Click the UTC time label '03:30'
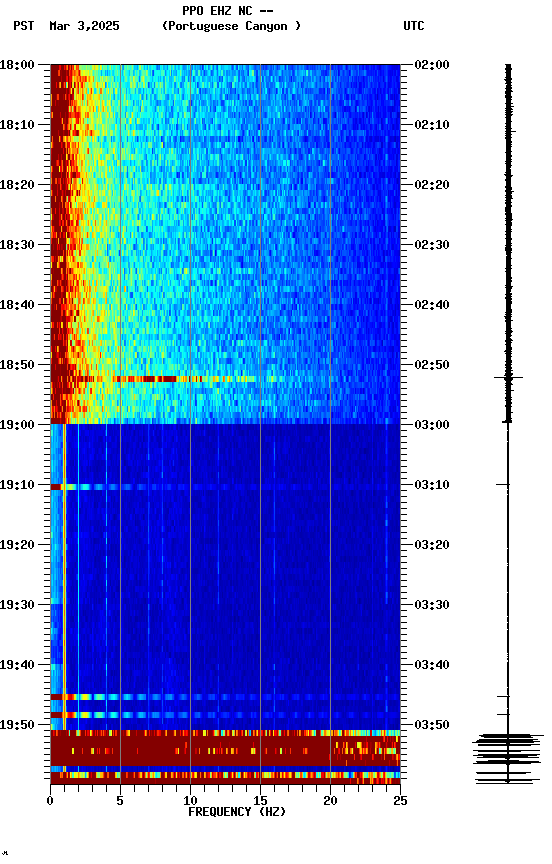Image resolution: width=552 pixels, height=864 pixels. [432, 606]
